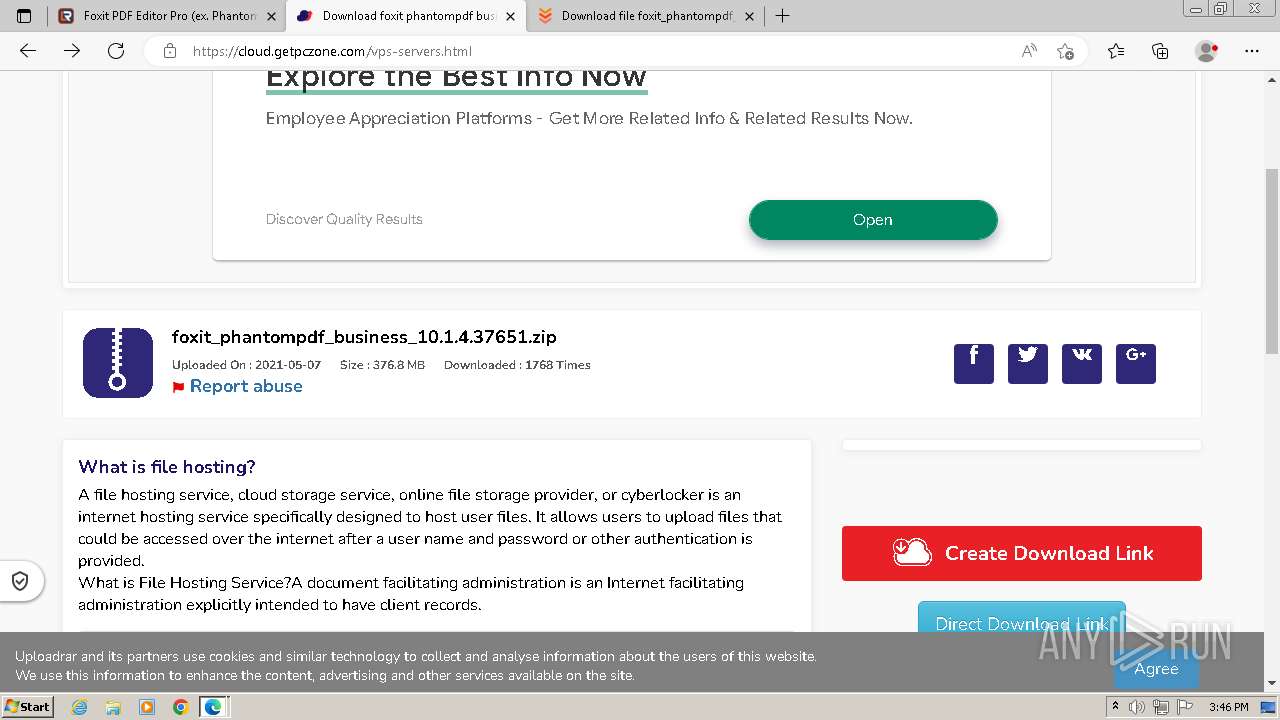Click the address bar URL
Viewport: 1280px width, 720px height.
332,51
